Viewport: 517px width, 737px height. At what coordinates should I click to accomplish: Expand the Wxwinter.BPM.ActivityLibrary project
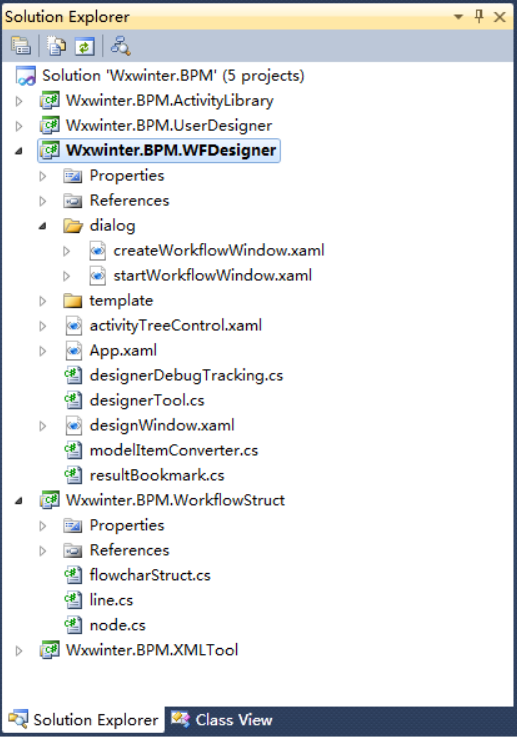(19, 101)
